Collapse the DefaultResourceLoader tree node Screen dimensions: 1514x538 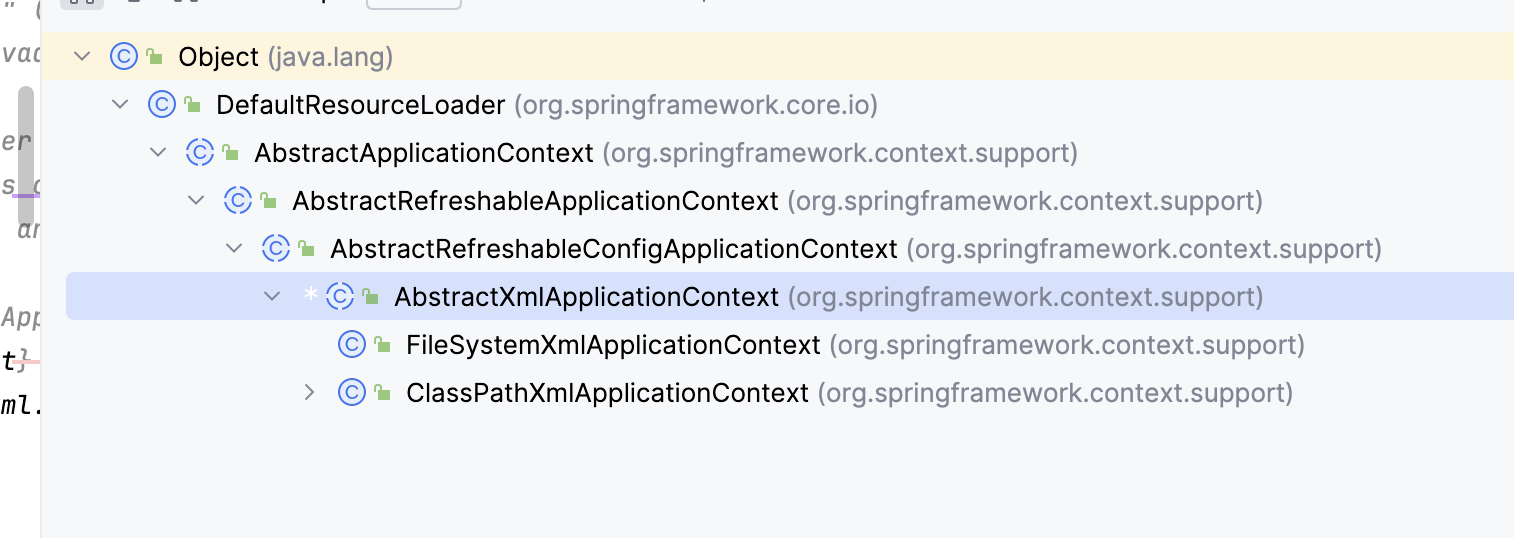point(120,105)
